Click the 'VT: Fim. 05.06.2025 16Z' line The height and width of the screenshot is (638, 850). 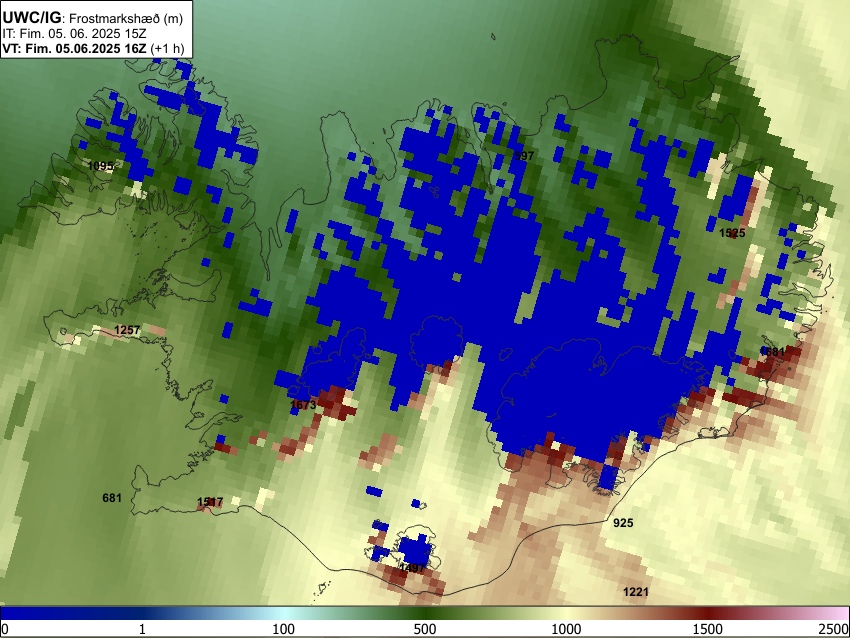tap(93, 48)
